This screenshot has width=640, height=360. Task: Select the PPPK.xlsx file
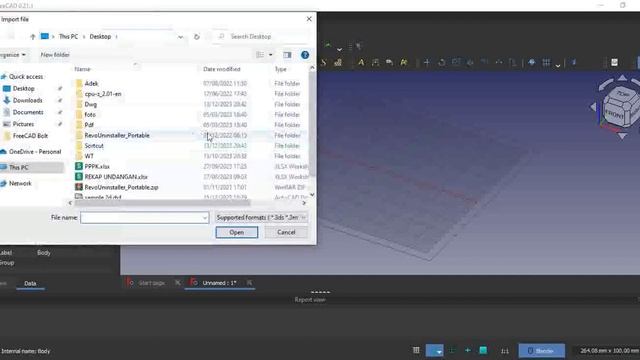(x=97, y=167)
